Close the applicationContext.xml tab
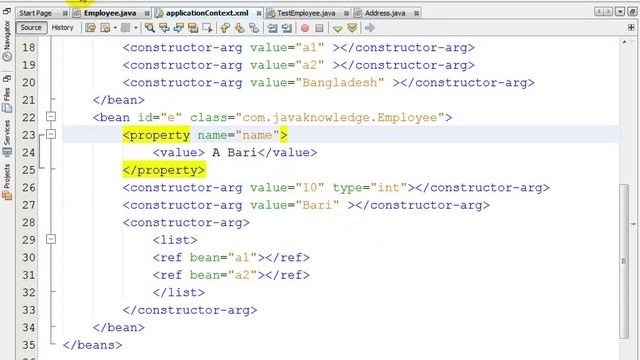Viewport: 640px width, 360px height. point(259,13)
